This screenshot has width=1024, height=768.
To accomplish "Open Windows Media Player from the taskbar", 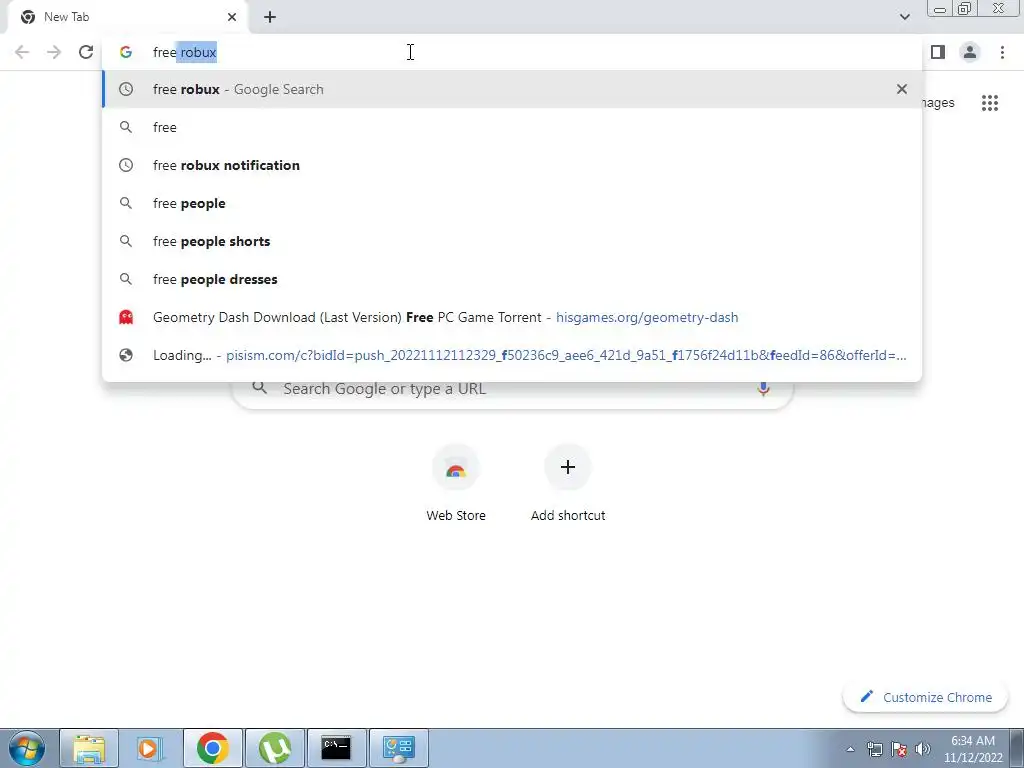I will coord(150,748).
